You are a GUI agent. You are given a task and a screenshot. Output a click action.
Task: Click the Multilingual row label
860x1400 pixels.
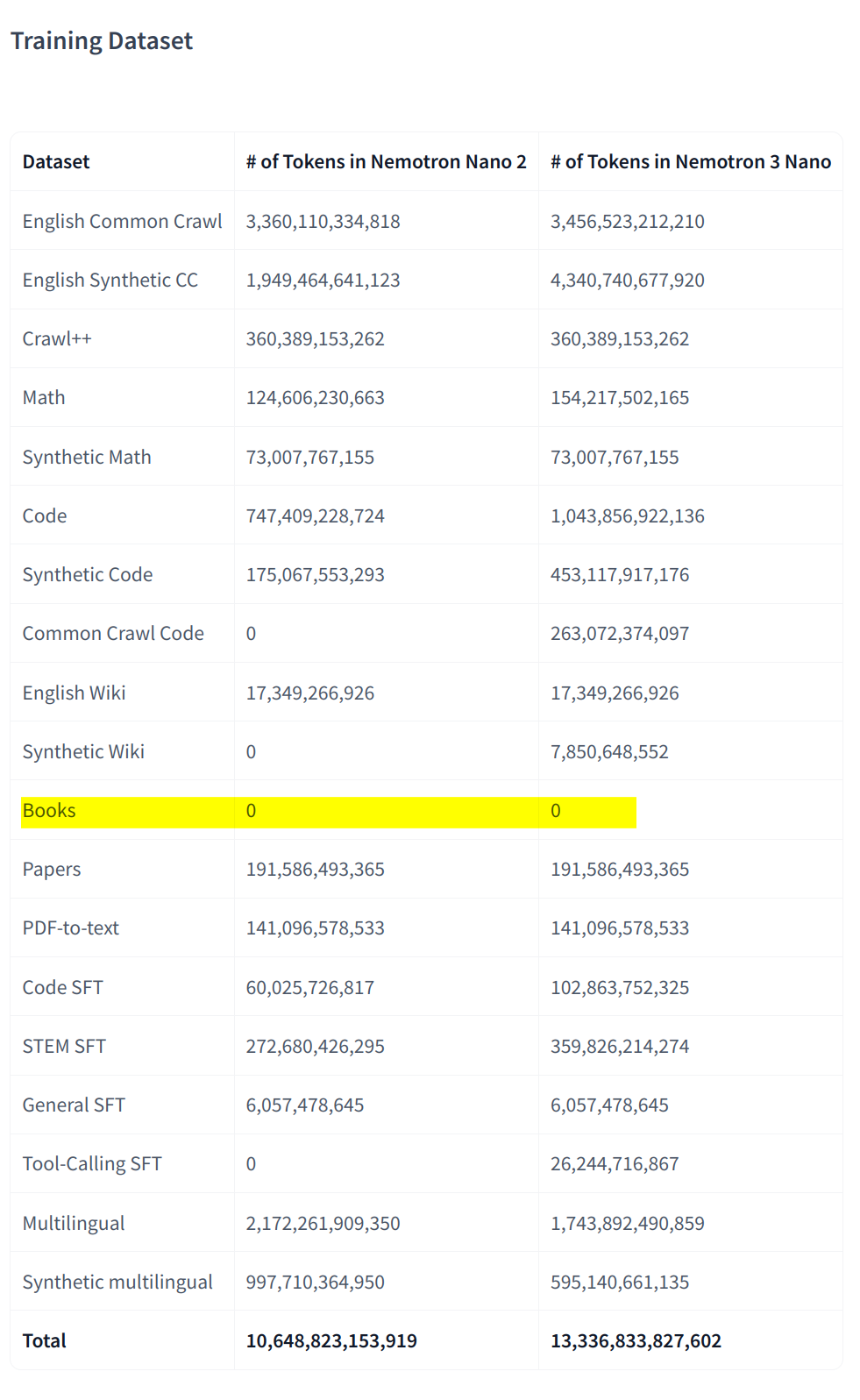click(74, 1224)
